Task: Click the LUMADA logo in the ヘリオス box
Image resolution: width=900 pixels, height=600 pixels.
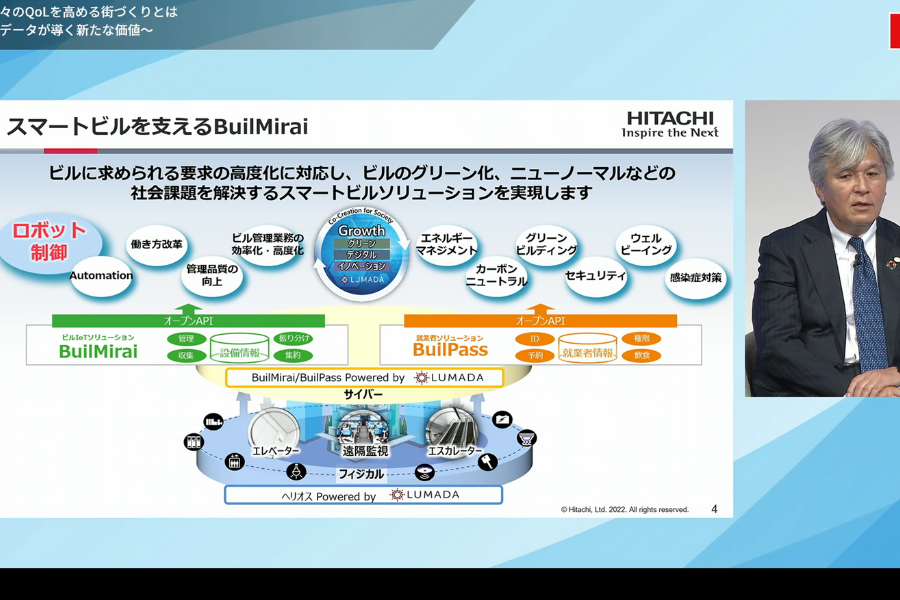Action: click(x=425, y=494)
